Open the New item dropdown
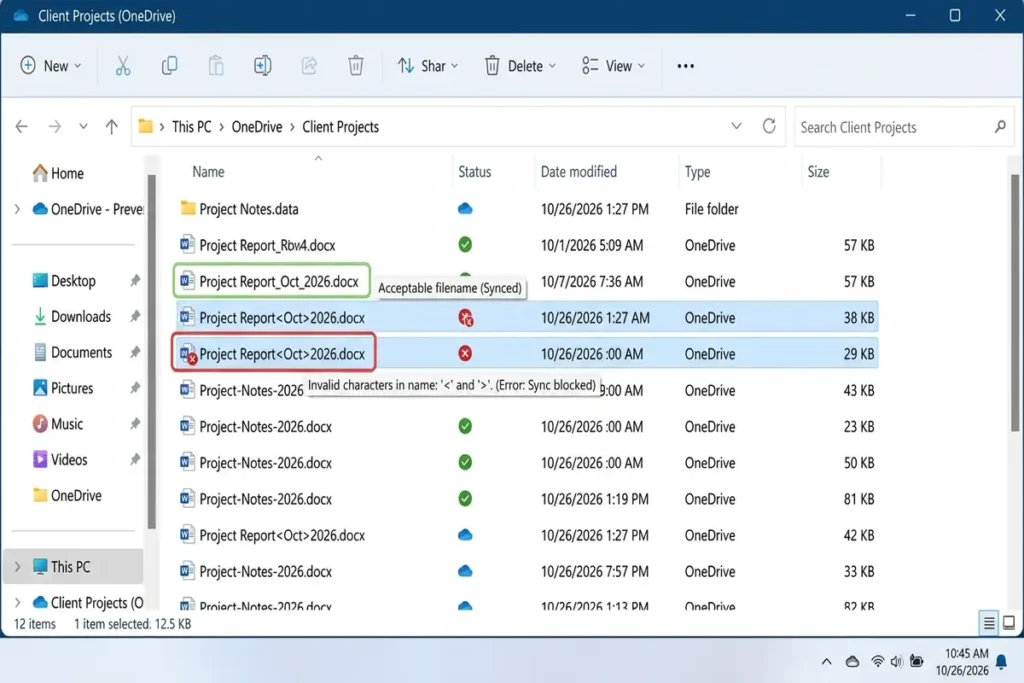 coord(51,66)
